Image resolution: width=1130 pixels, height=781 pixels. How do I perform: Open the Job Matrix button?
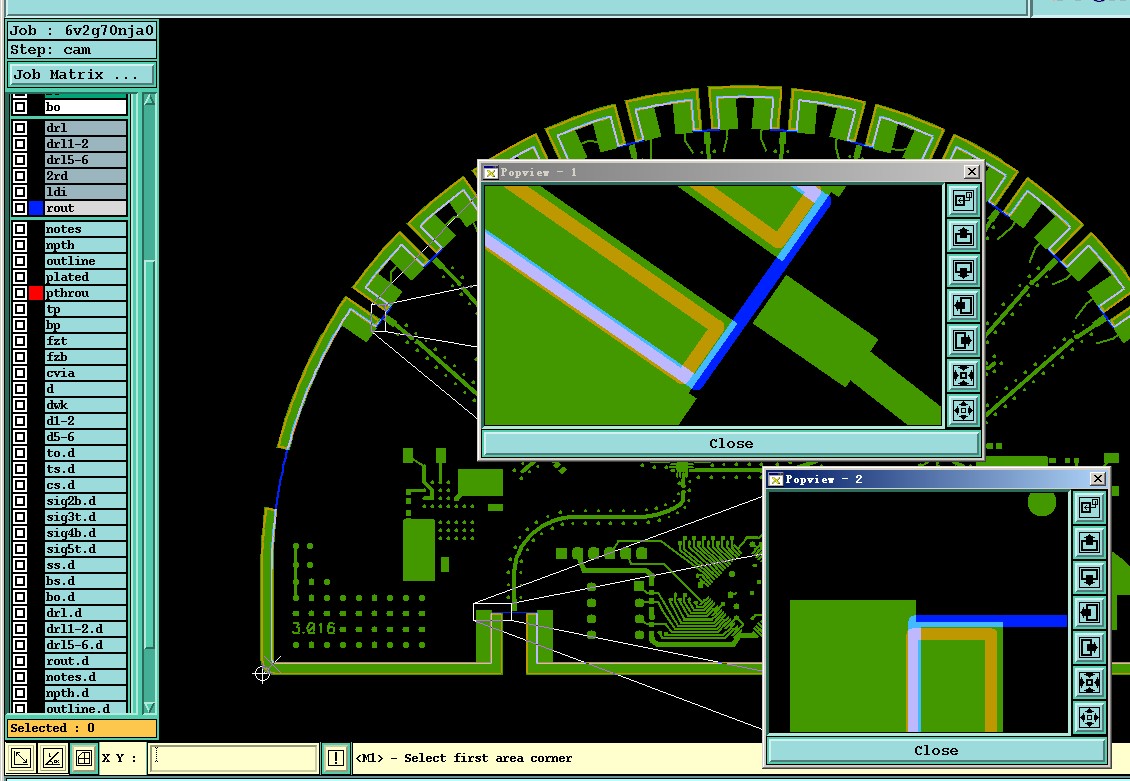coord(81,74)
